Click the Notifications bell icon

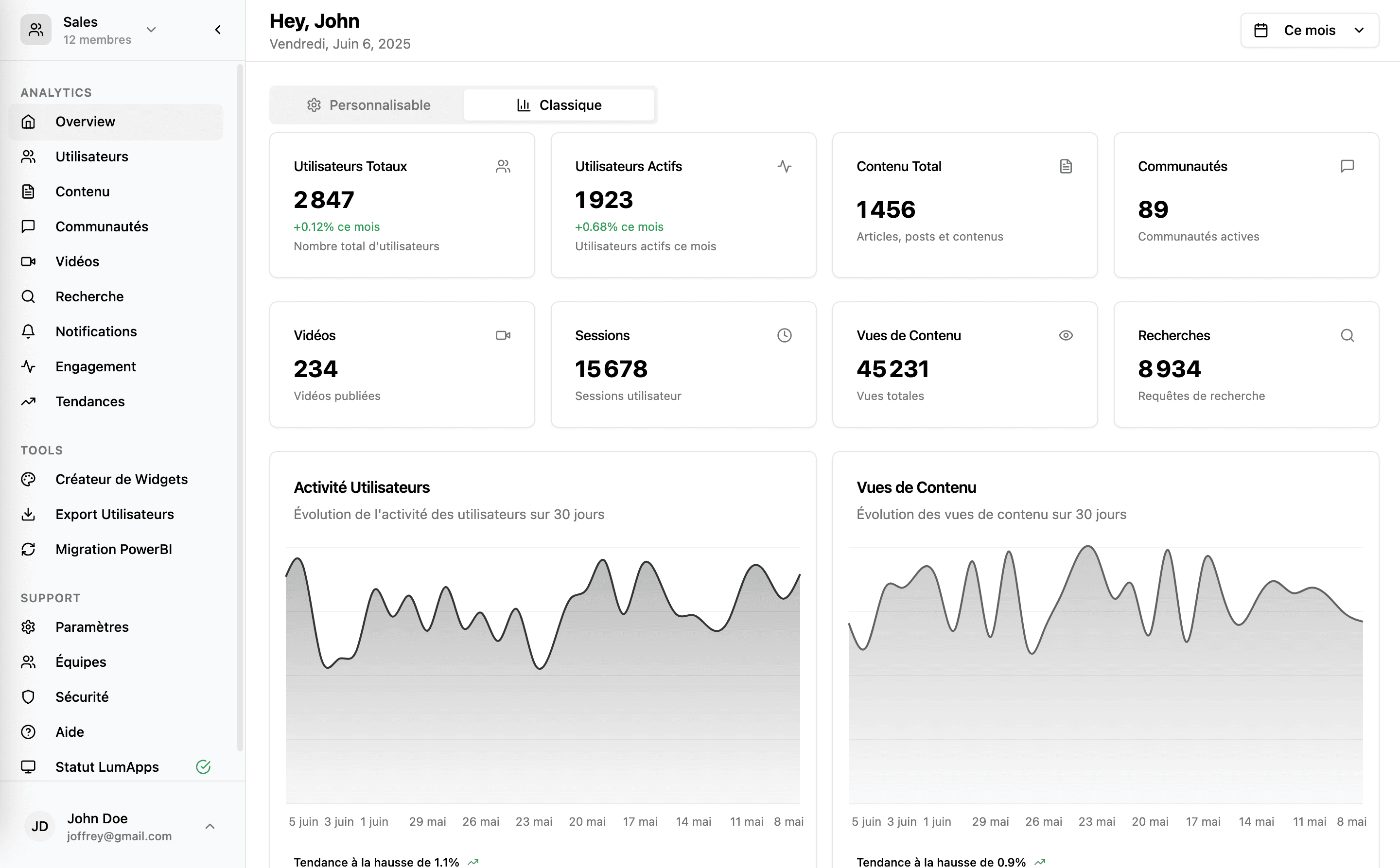click(x=28, y=331)
